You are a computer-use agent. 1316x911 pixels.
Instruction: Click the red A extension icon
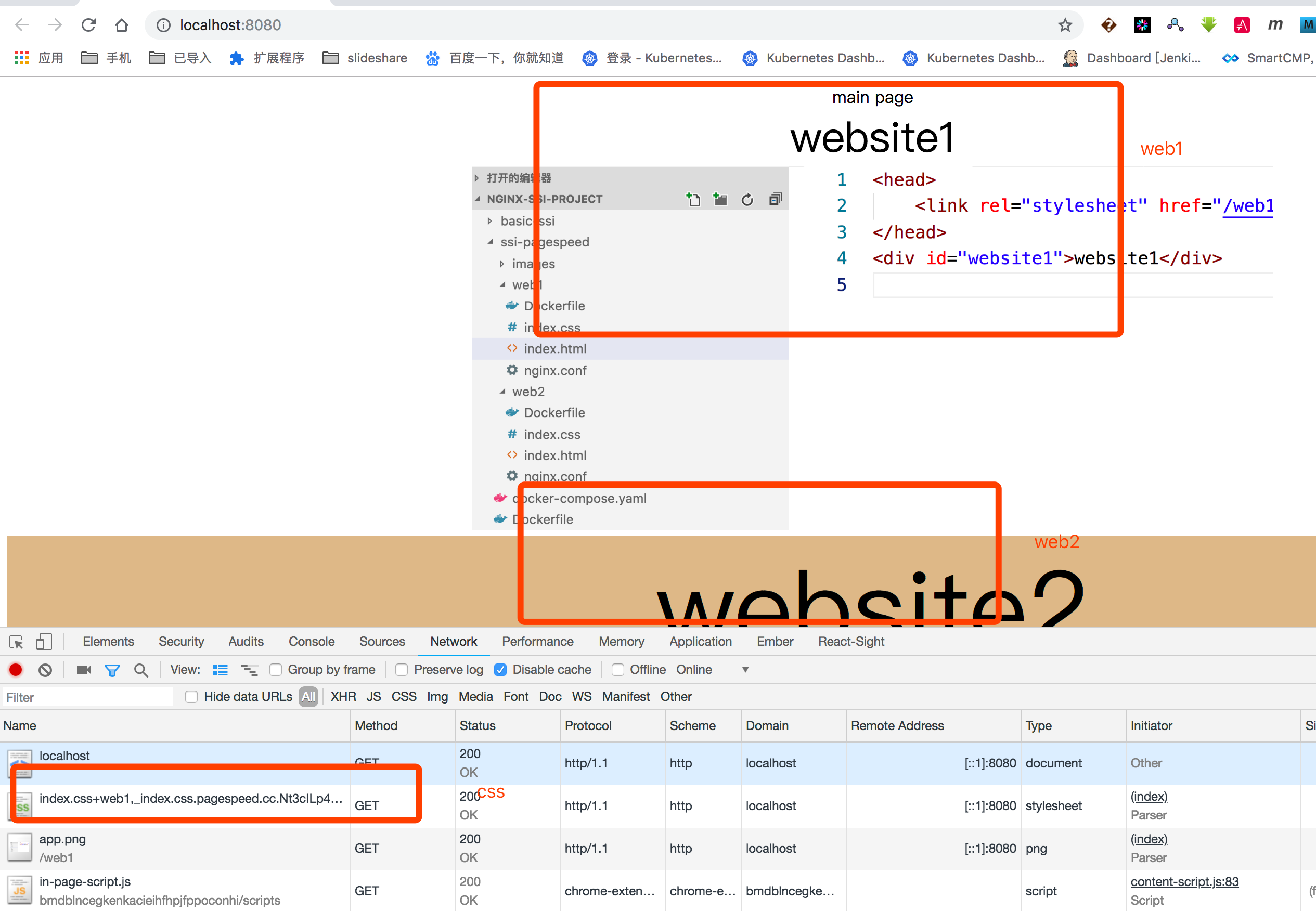[1242, 25]
